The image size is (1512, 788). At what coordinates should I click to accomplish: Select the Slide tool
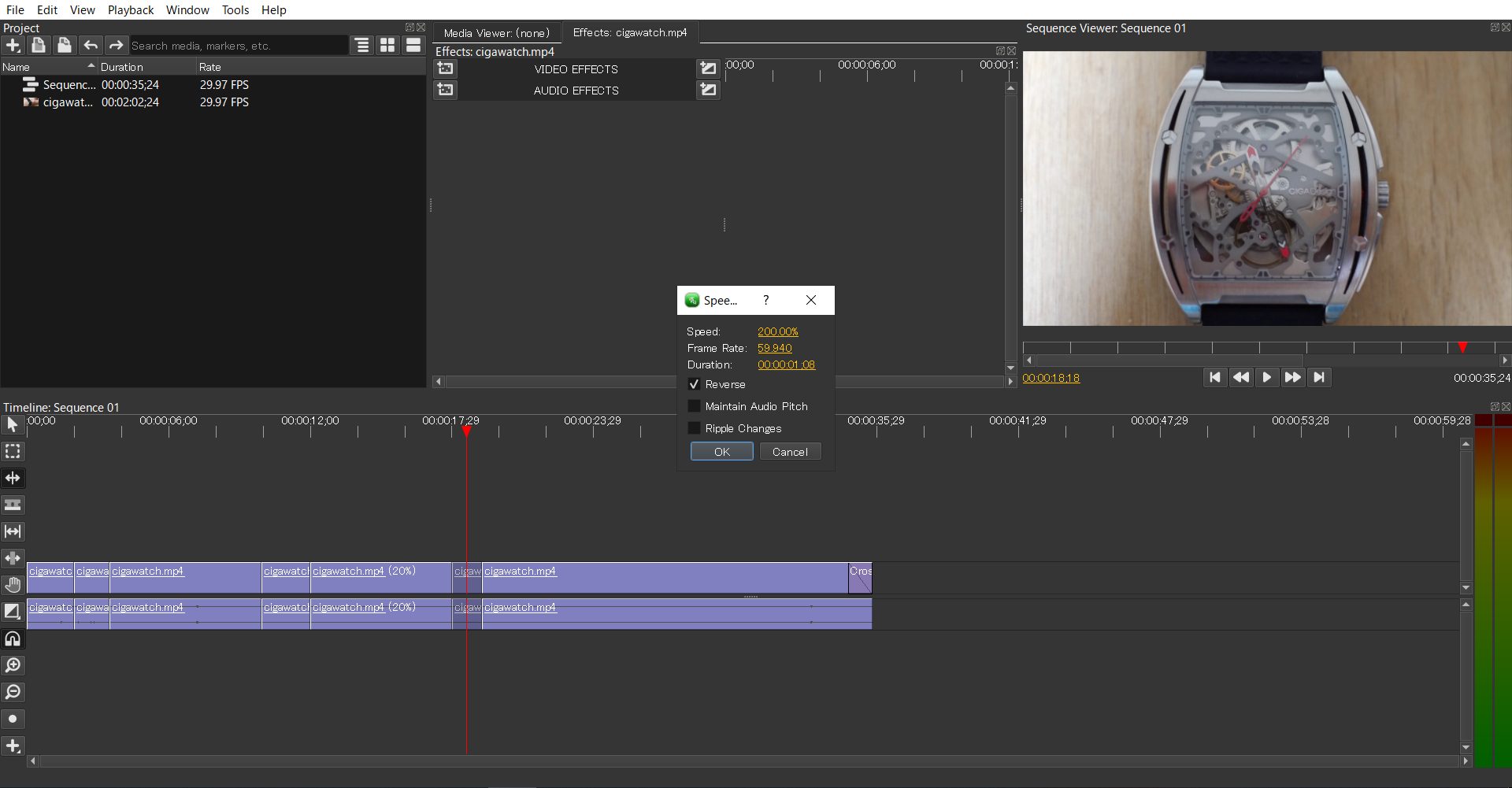pos(13,559)
